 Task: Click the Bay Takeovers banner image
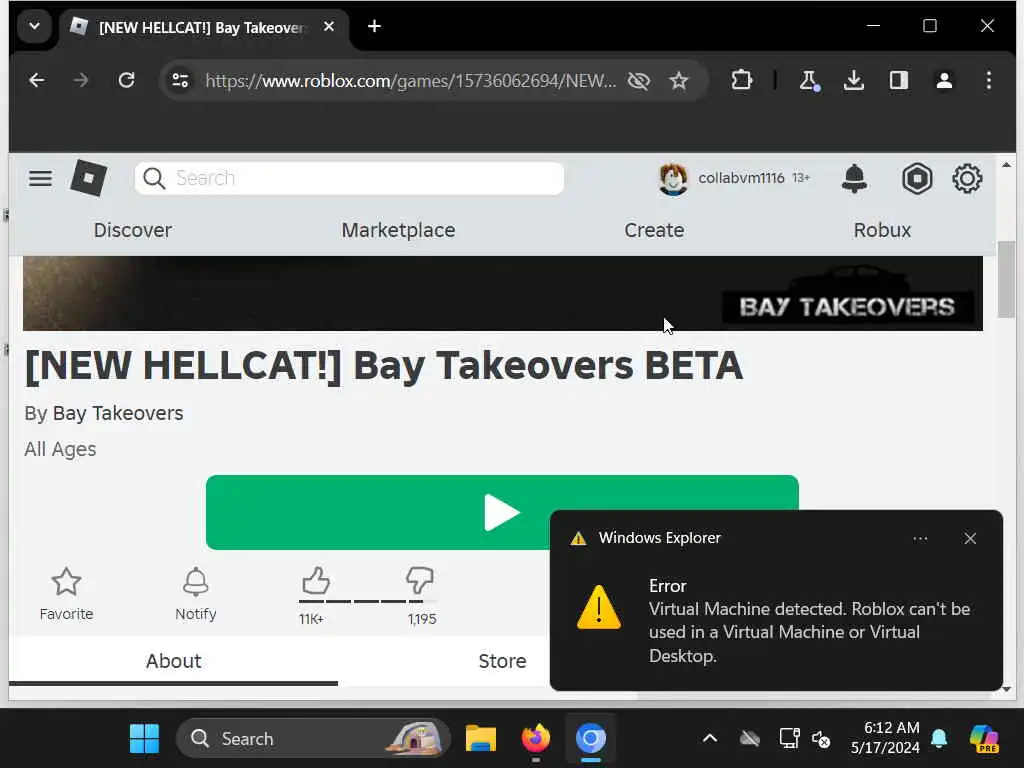(x=502, y=293)
